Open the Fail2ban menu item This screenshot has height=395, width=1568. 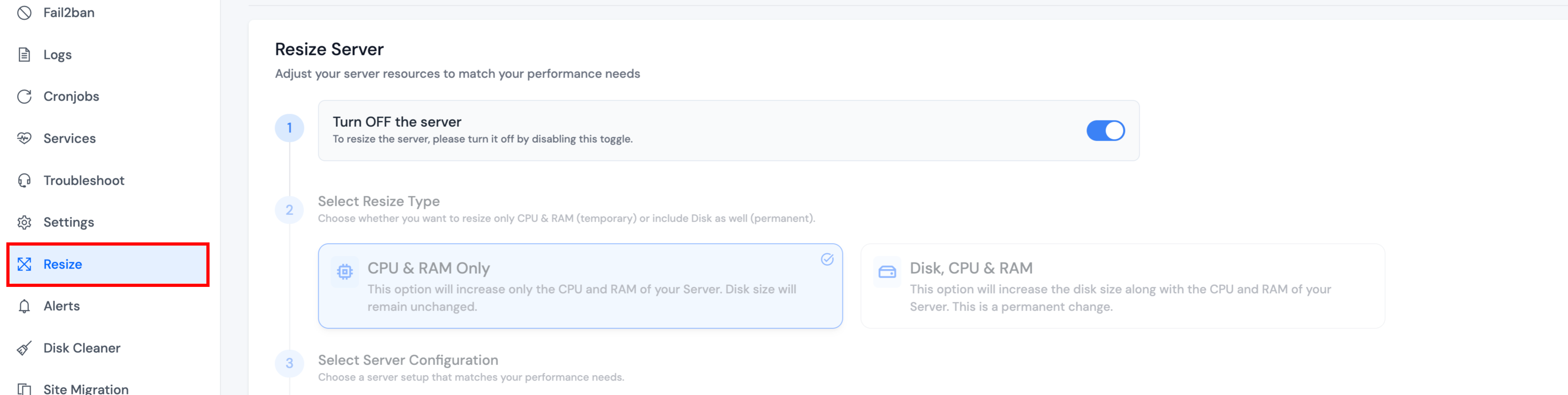[x=108, y=13]
